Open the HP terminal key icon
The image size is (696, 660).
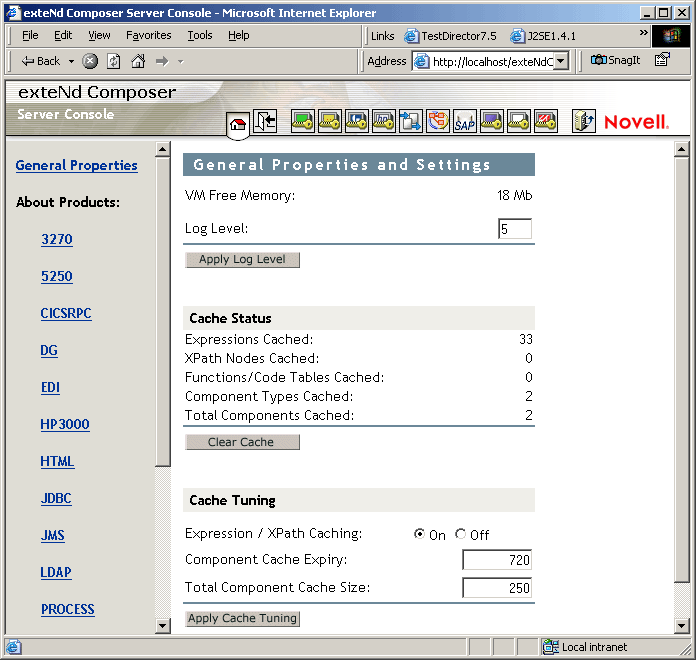[384, 121]
